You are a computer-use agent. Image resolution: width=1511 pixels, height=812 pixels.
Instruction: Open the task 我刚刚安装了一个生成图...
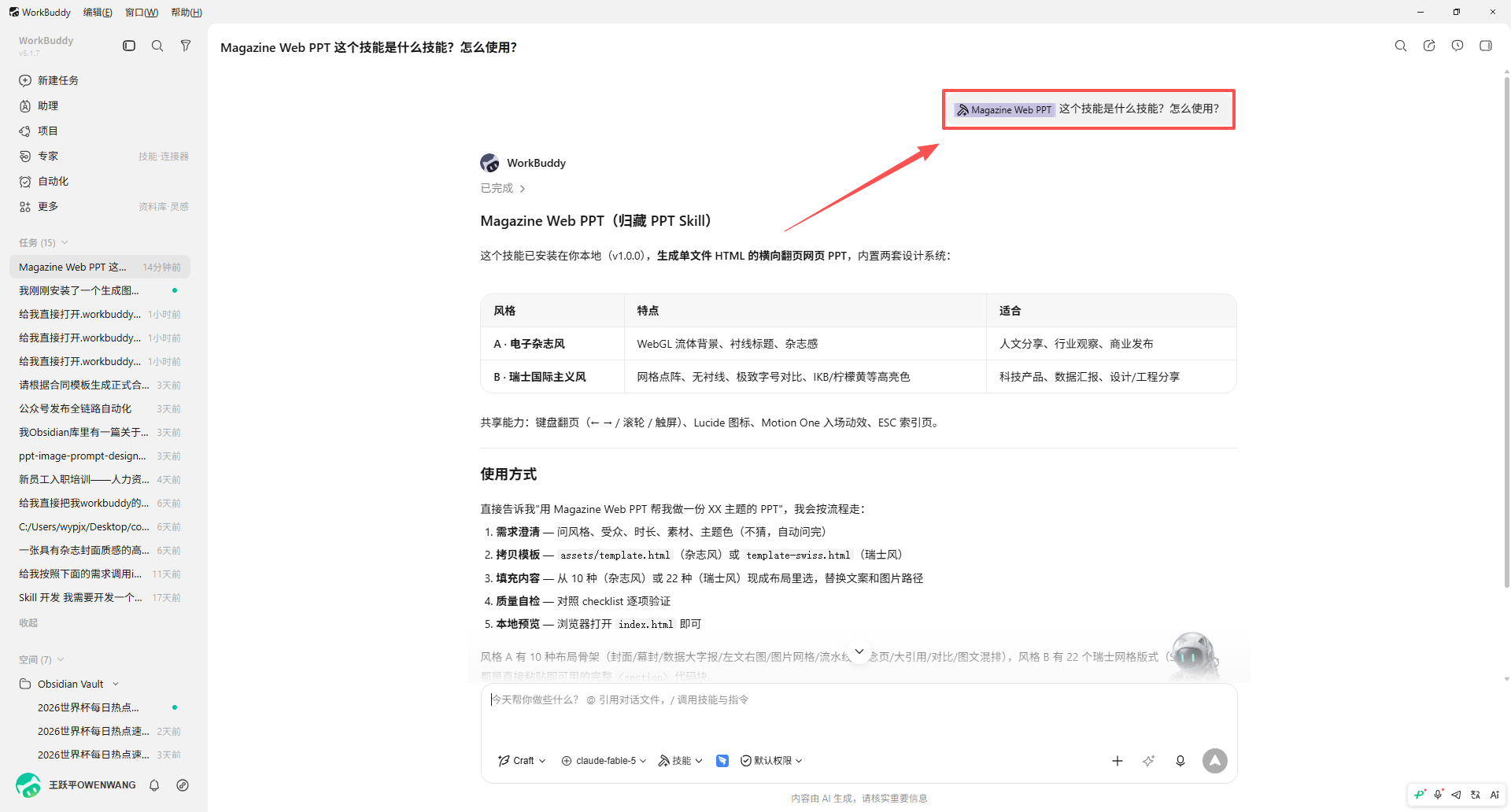[100, 290]
